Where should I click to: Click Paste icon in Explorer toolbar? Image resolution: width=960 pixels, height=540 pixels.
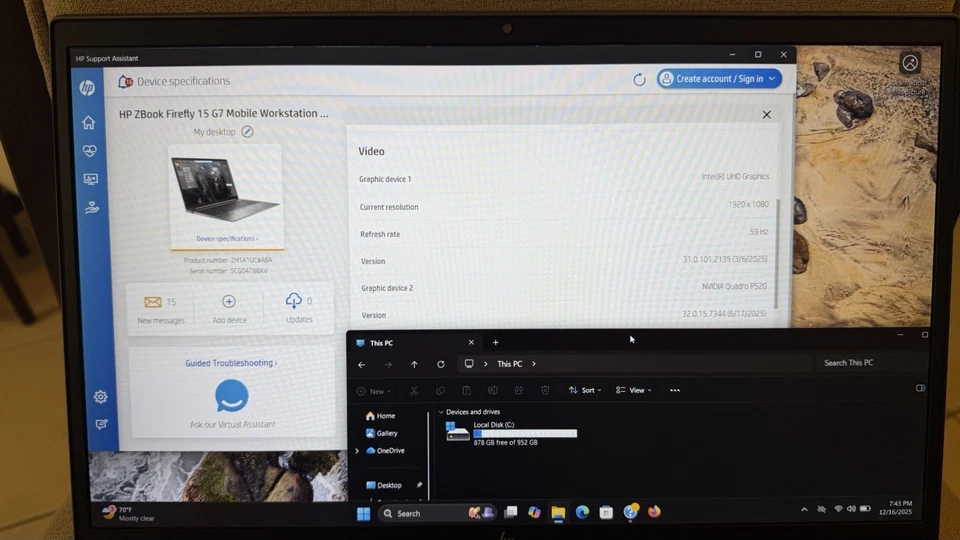[x=467, y=391]
